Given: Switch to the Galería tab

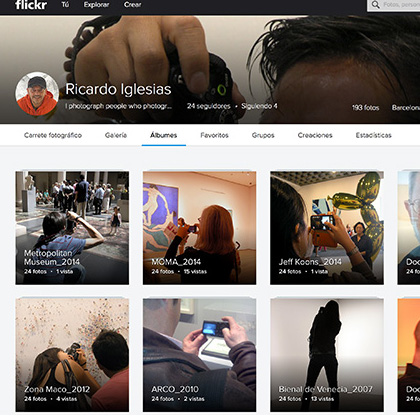Looking at the screenshot, I should pyautogui.click(x=116, y=135).
